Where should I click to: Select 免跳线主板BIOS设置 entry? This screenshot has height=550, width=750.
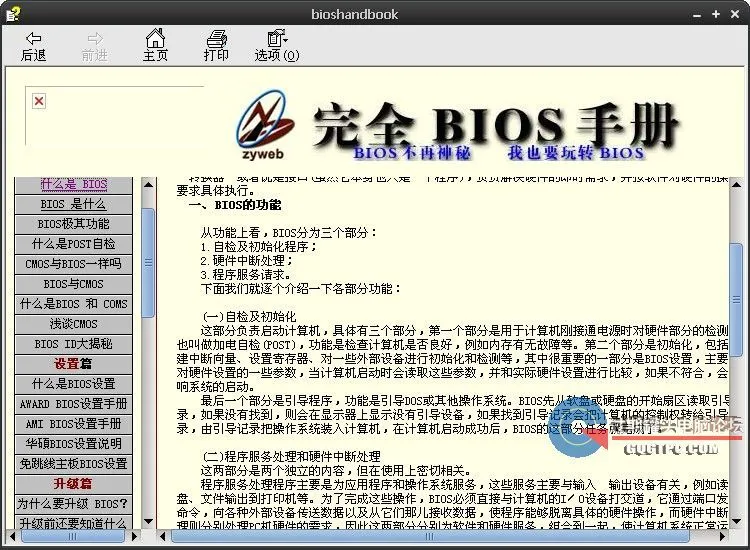pyautogui.click(x=74, y=464)
